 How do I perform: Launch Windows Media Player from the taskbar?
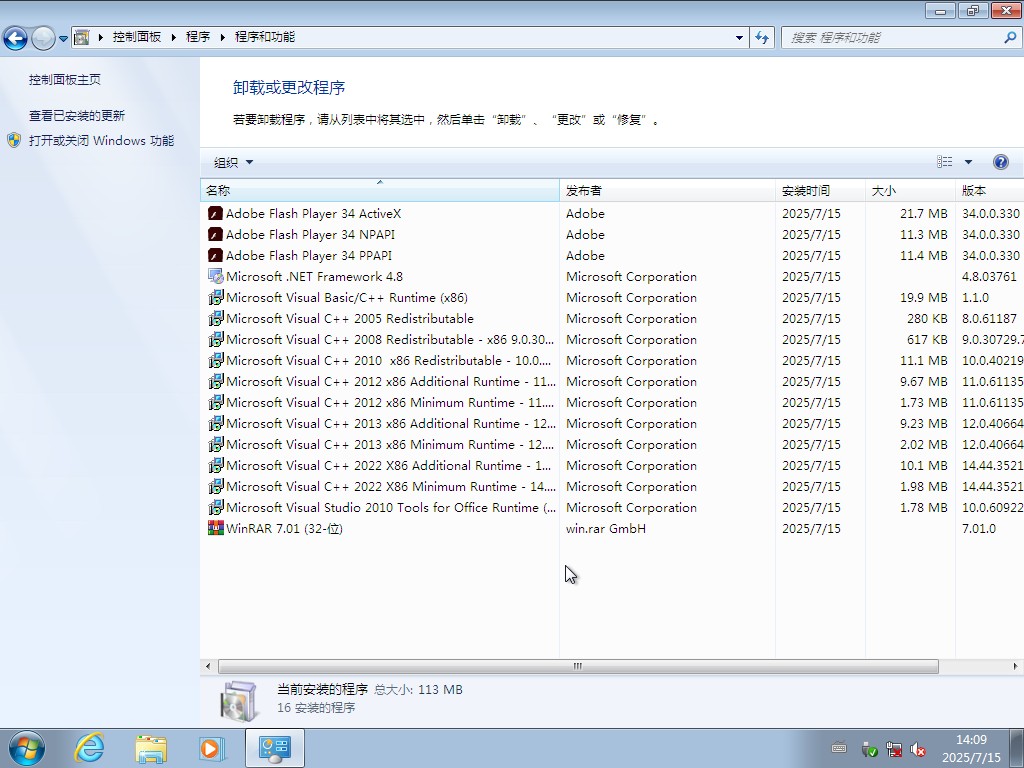(x=212, y=747)
